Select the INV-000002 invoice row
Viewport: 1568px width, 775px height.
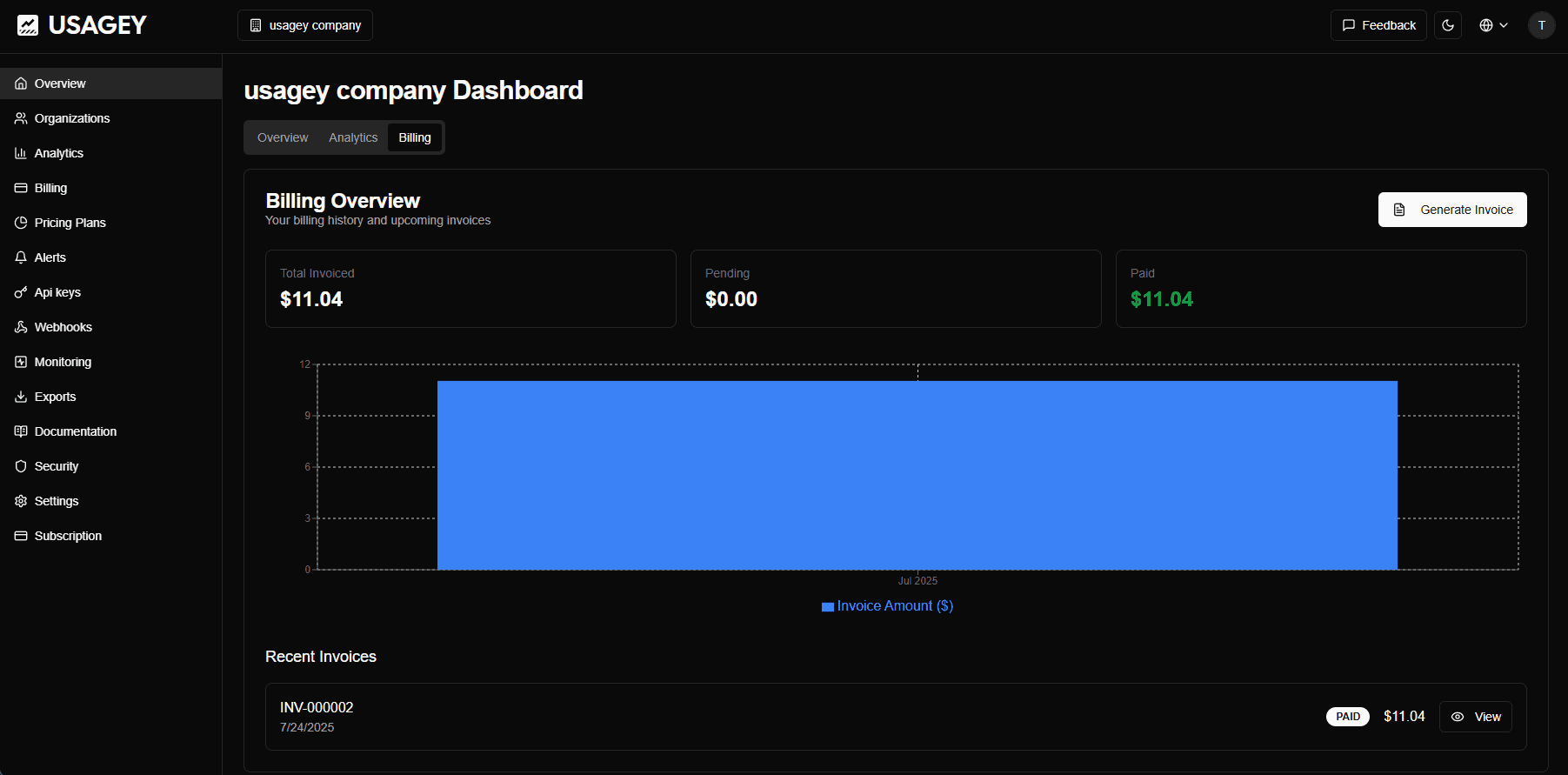tap(783, 717)
